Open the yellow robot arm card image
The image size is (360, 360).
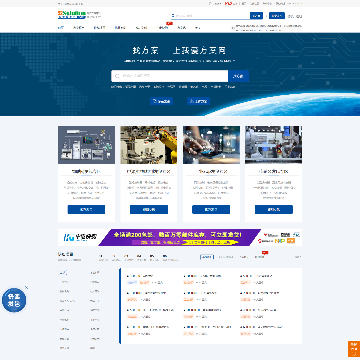pos(149,145)
